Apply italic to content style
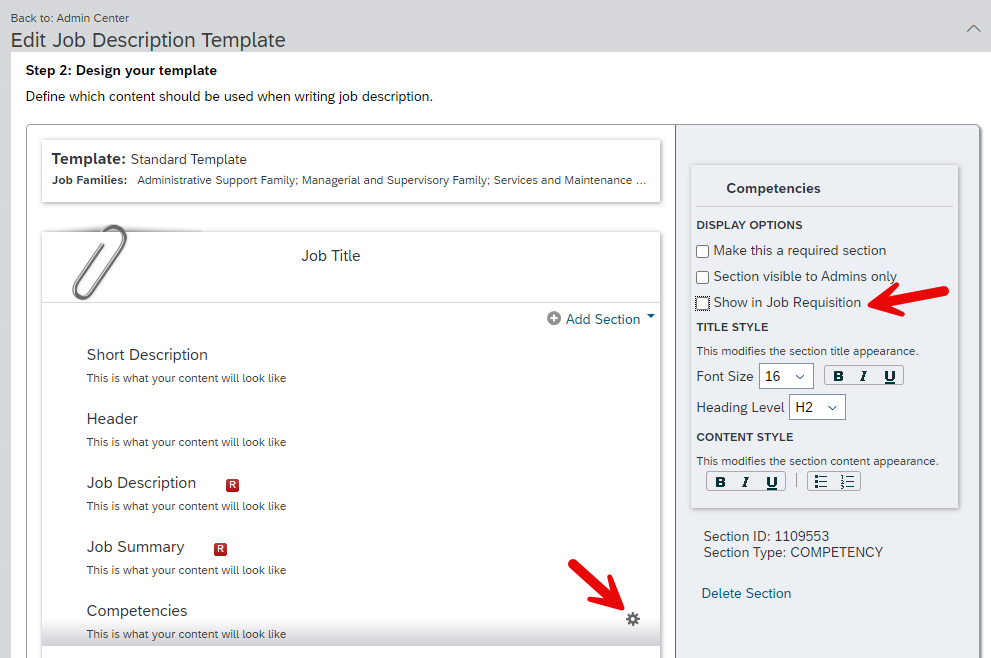The image size is (991, 658). (x=746, y=482)
